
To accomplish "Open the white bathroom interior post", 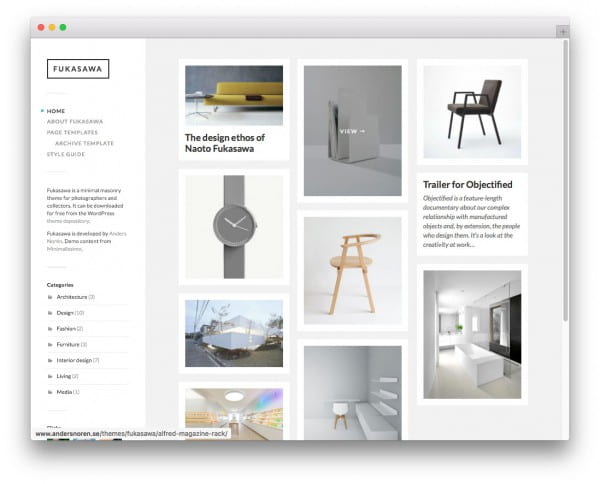I will 472,335.
